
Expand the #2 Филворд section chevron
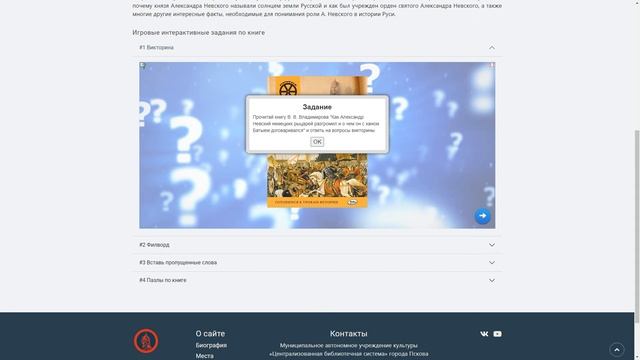coord(492,245)
